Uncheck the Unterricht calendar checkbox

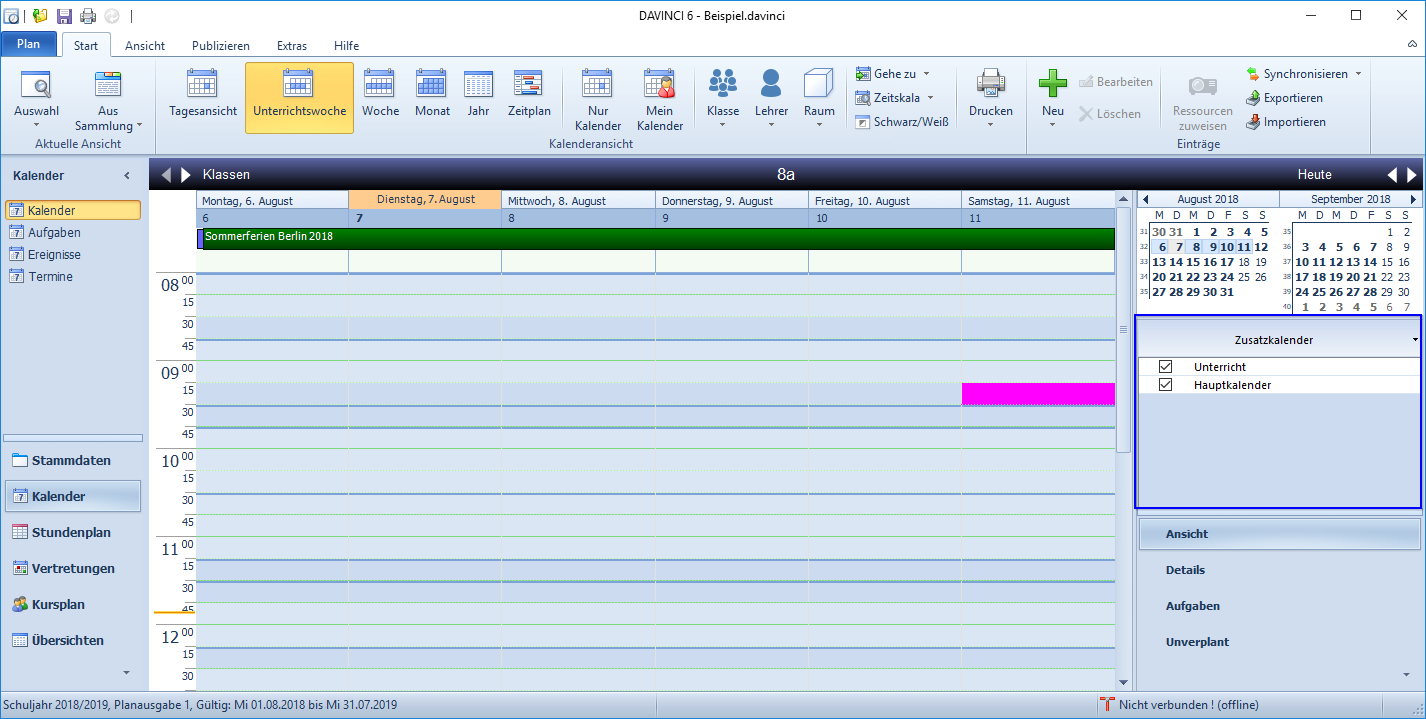point(1165,367)
